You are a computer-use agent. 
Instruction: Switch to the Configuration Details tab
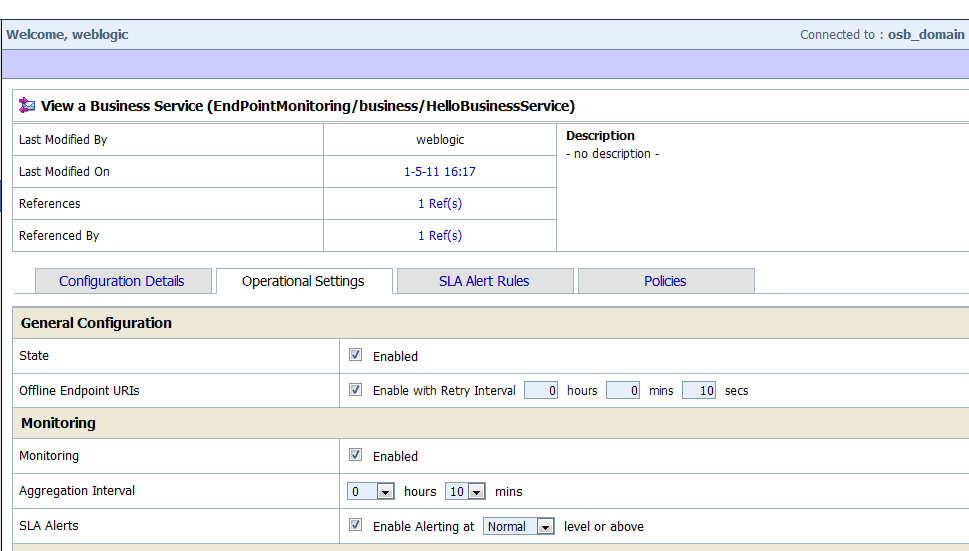point(122,281)
